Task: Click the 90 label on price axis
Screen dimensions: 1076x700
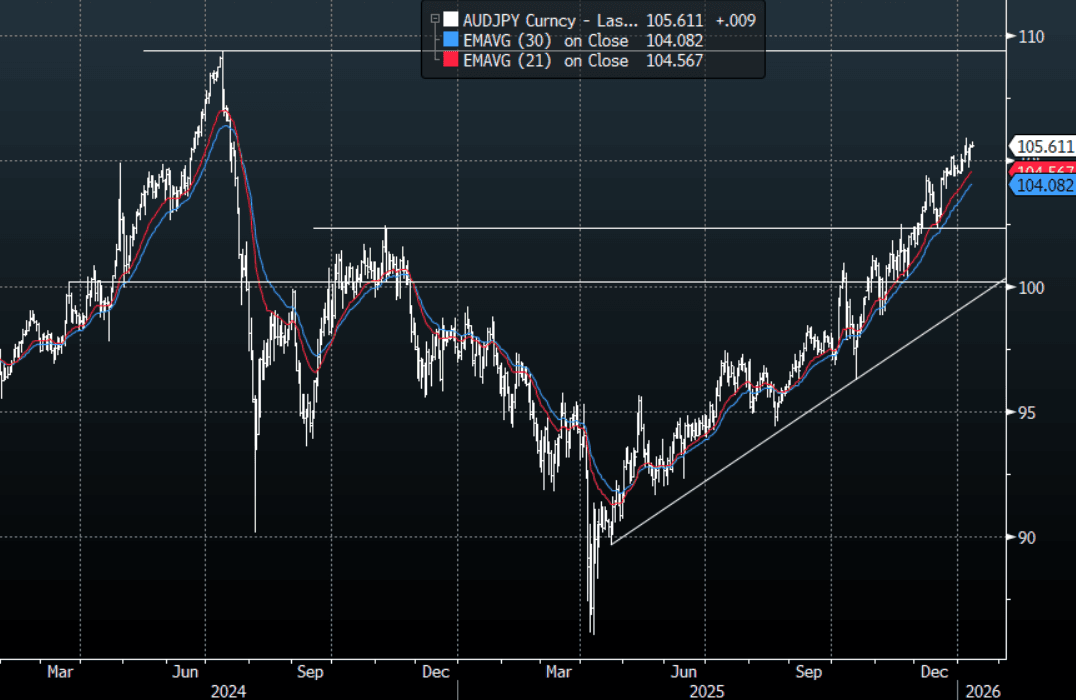Action: tap(1027, 538)
